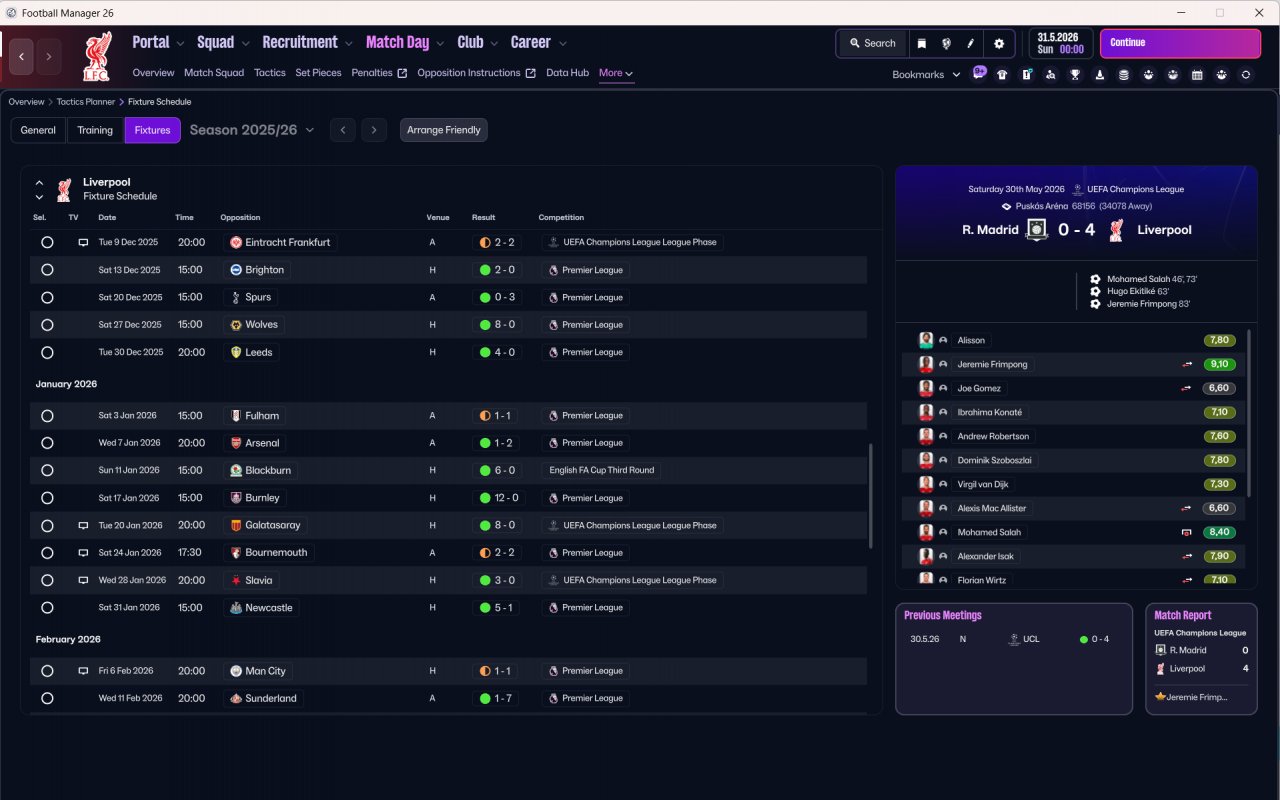Click the UCL icon in Previous Meetings
This screenshot has width=1280, height=800.
(x=1014, y=639)
